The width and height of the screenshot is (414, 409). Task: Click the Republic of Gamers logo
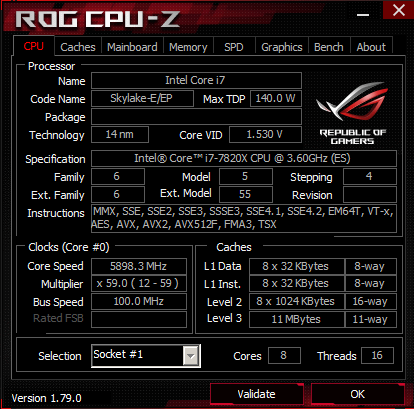(352, 113)
